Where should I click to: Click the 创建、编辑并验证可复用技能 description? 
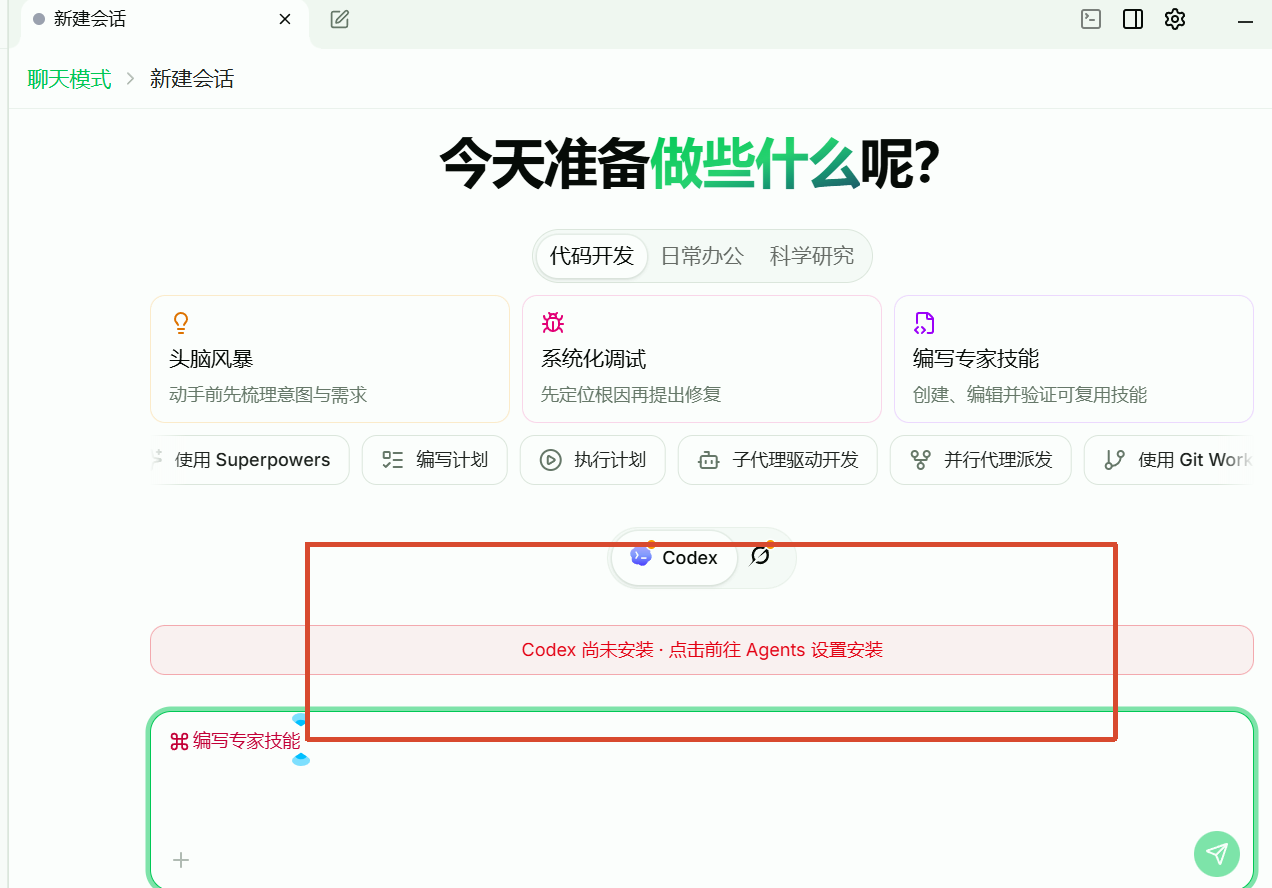tap(1030, 395)
